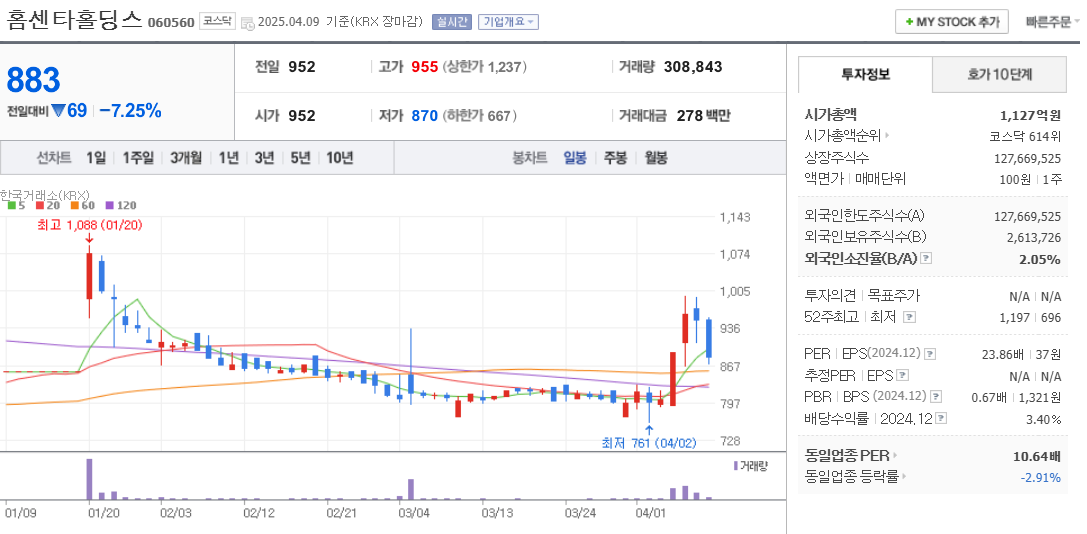Screen dimensions: 1087x534
Task: Open the 빠른주문 dropdown
Action: point(1052,22)
